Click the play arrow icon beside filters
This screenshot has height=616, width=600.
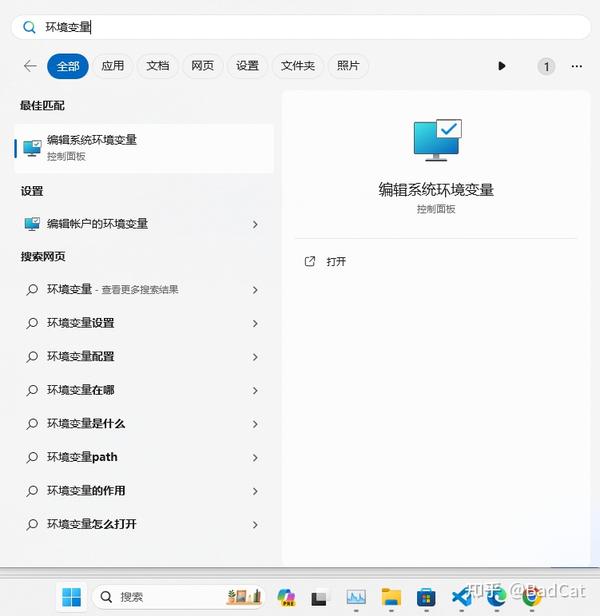(x=501, y=66)
